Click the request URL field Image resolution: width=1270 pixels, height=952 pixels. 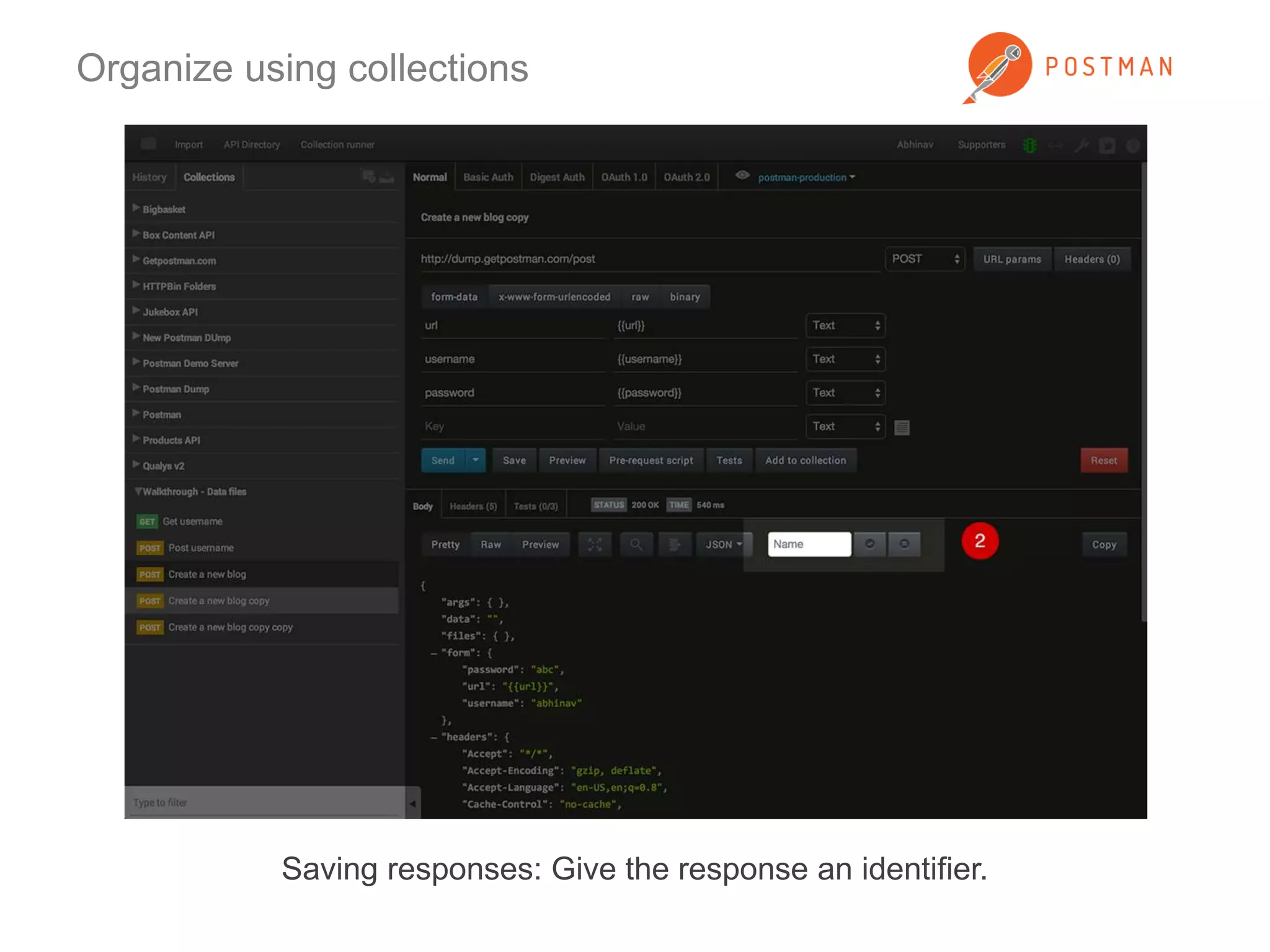[650, 259]
